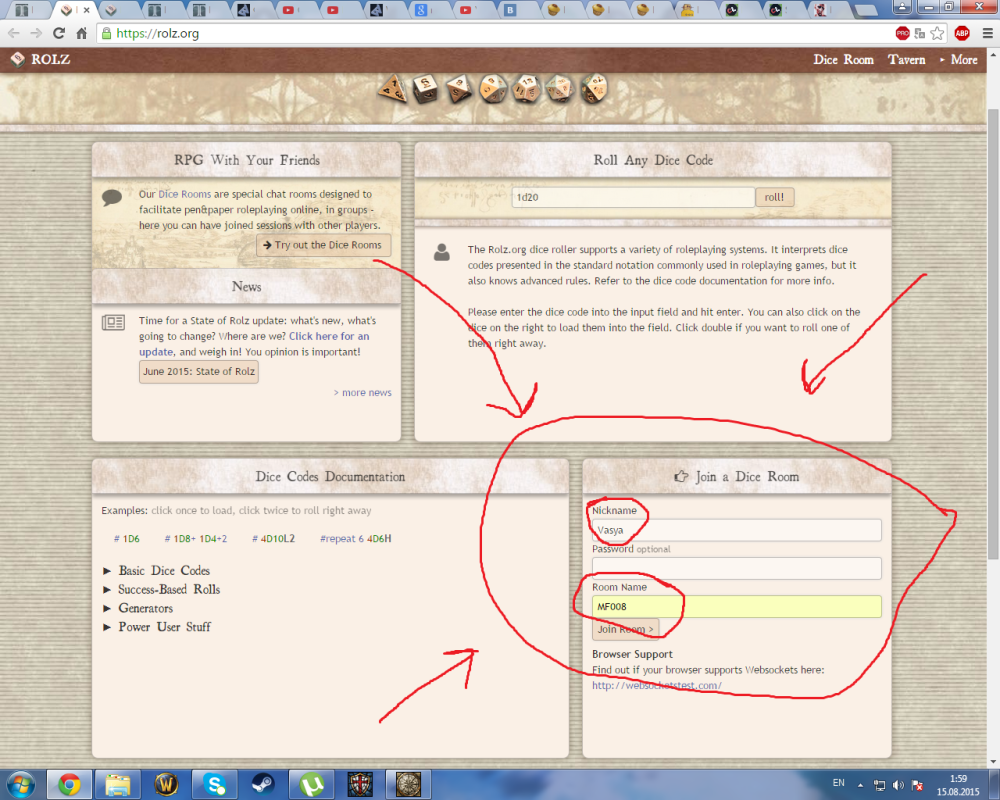Load the # 1D6 example code
This screenshot has height=800, width=1000.
126,538
